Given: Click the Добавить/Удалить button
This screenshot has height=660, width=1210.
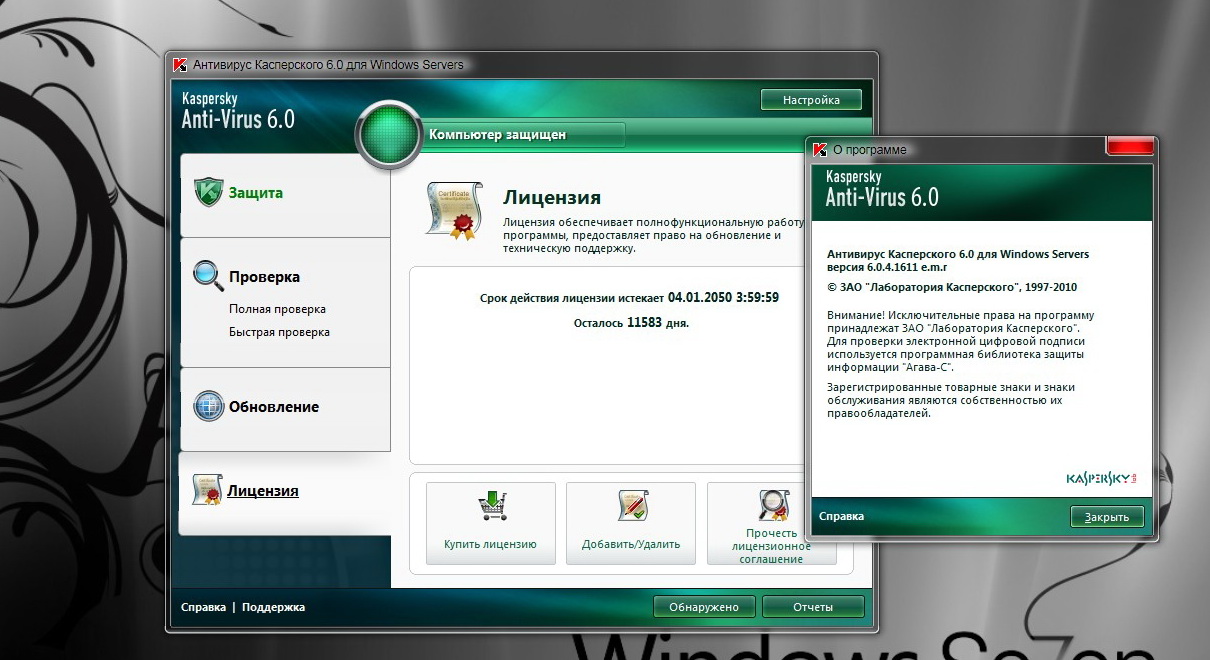Looking at the screenshot, I should [631, 523].
